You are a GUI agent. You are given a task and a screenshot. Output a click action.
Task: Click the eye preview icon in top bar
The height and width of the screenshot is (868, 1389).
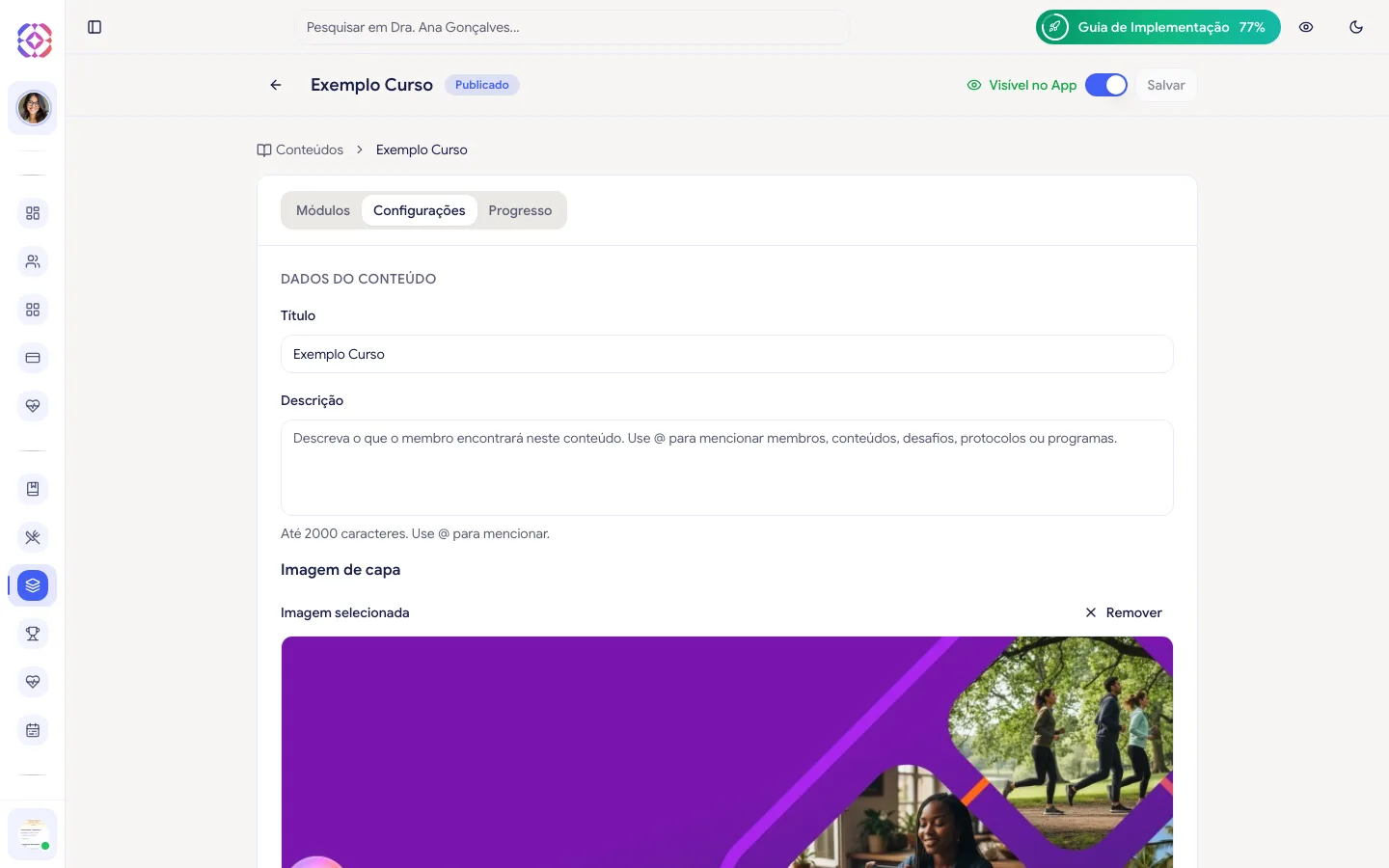tap(1306, 27)
